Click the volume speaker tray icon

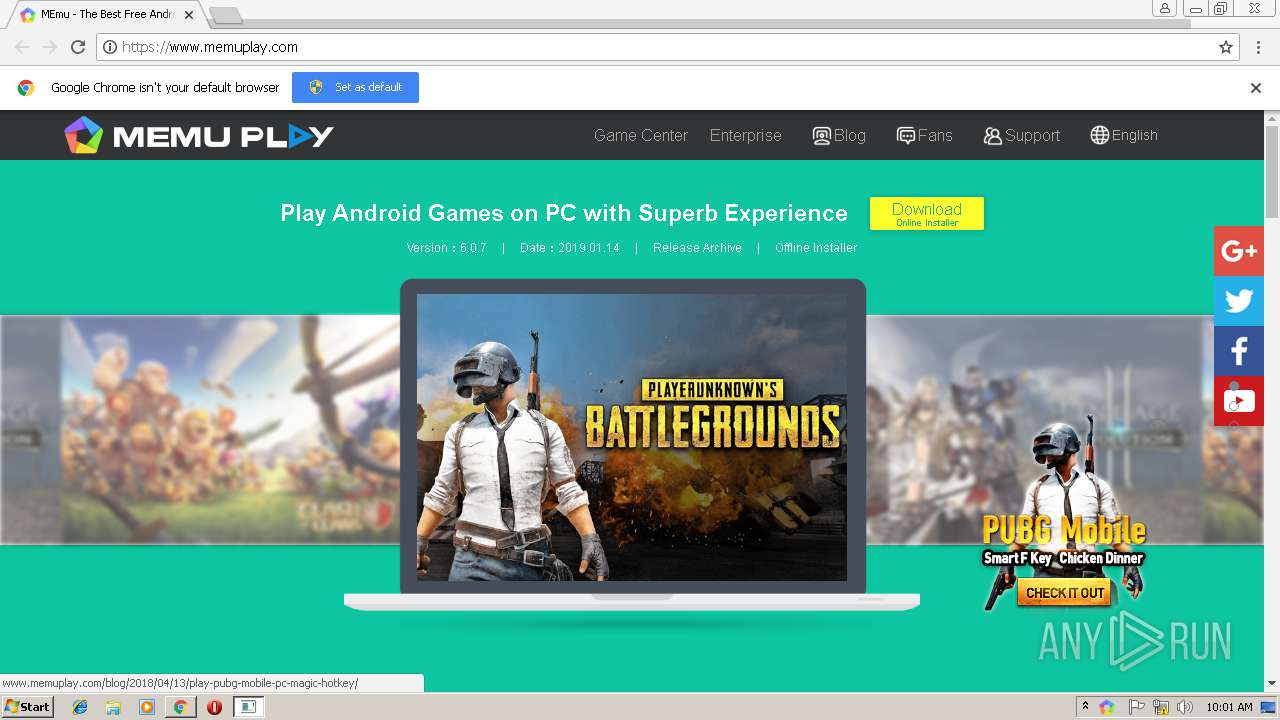point(1185,707)
